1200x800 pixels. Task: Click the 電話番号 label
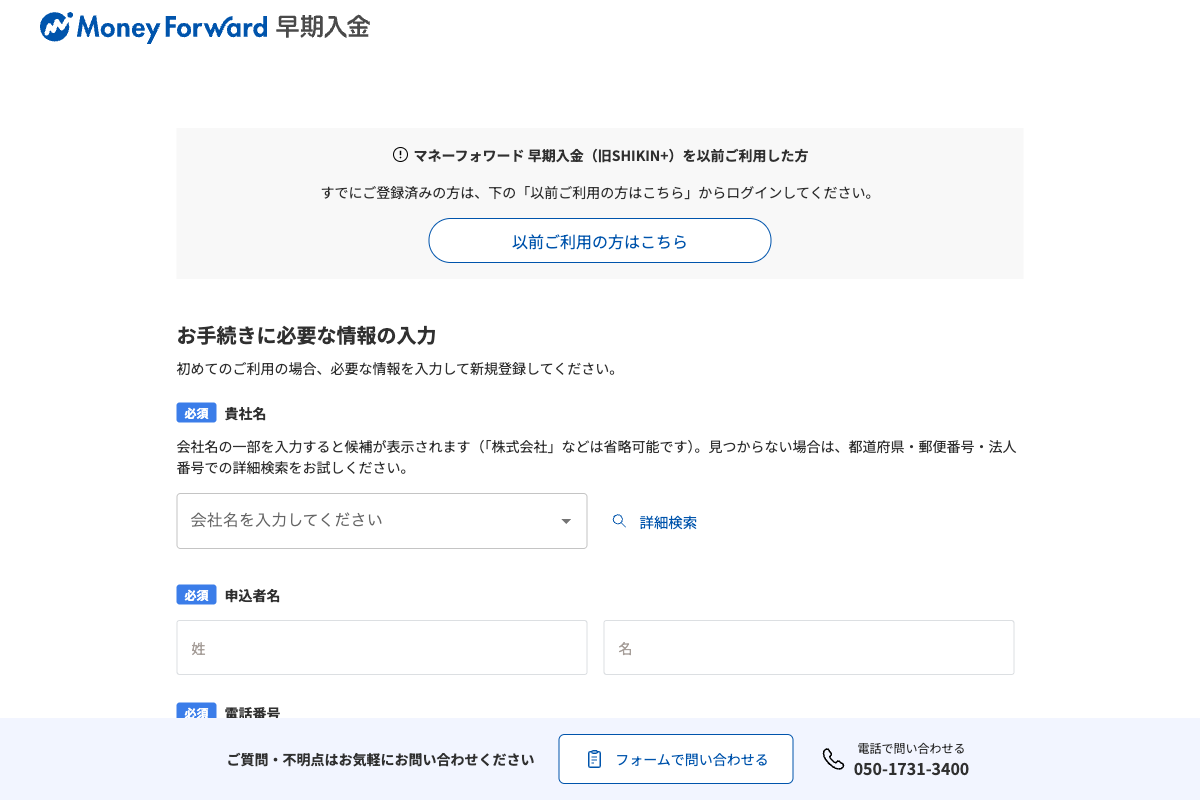click(x=252, y=712)
